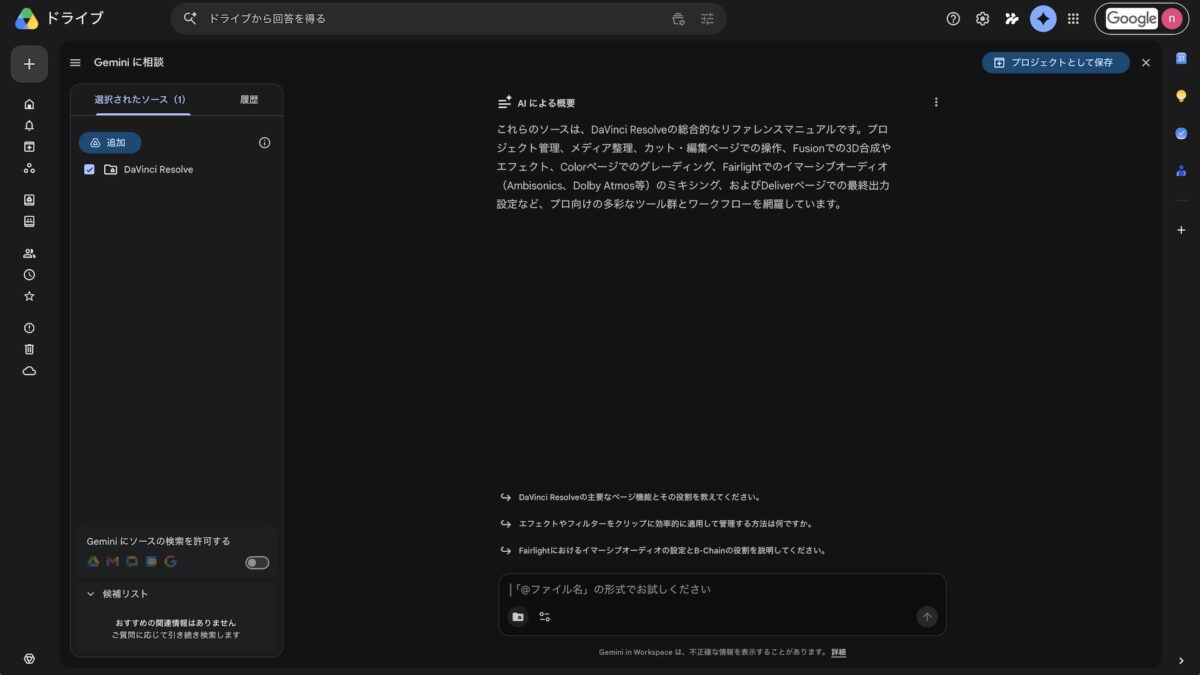Click the 追加 button
The height and width of the screenshot is (675, 1200).
coord(110,143)
